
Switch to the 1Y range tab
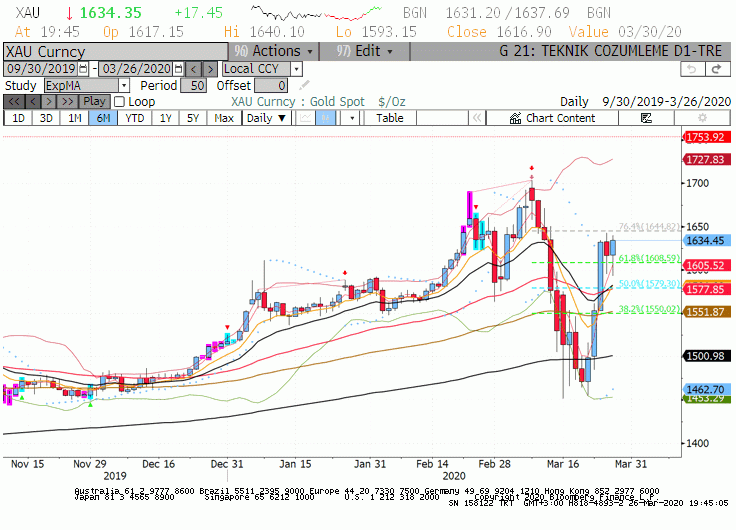click(166, 118)
